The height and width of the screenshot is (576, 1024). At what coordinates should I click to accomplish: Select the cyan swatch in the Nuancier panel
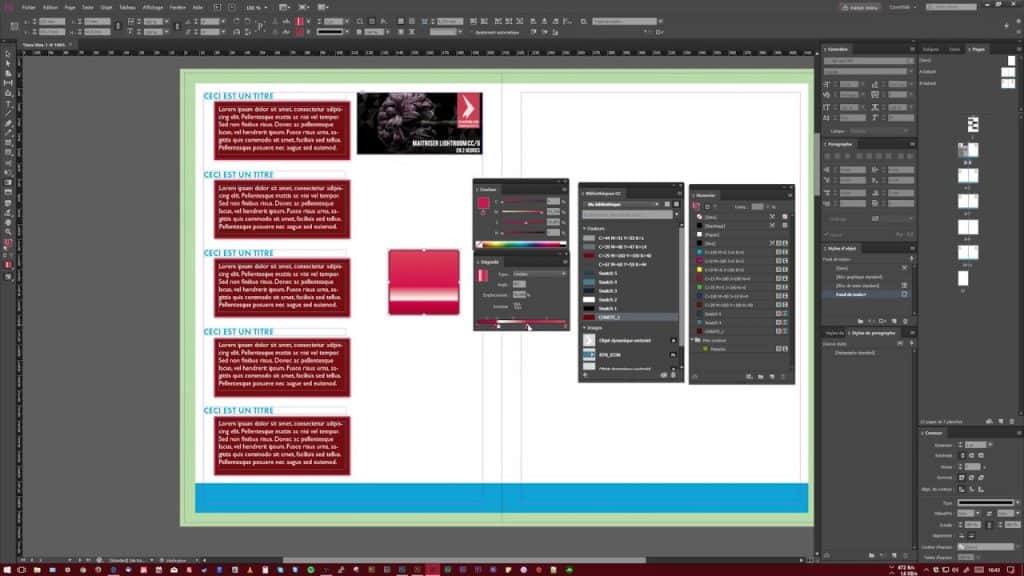(x=700, y=252)
